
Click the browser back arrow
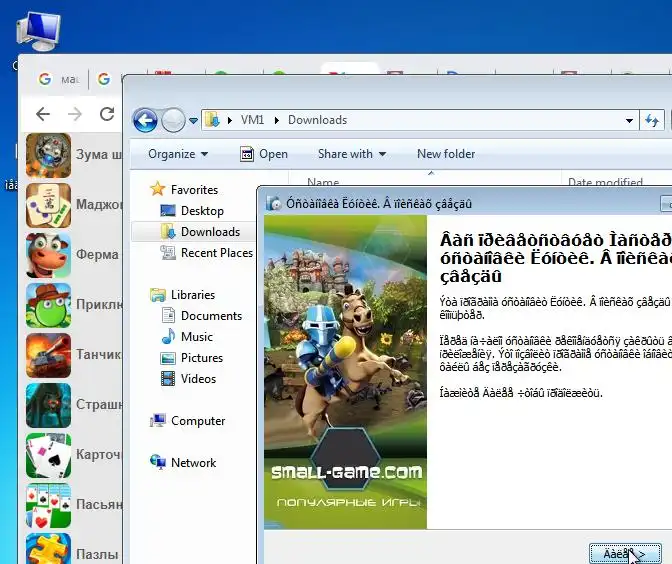pos(43,114)
